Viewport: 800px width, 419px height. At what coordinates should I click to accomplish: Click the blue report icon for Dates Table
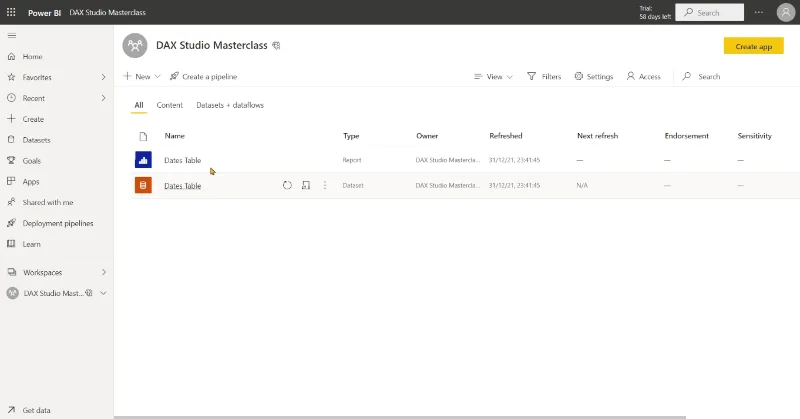click(143, 160)
